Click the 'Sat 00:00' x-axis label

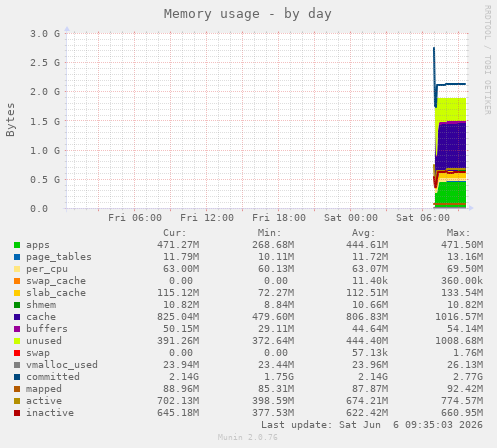click(x=351, y=218)
